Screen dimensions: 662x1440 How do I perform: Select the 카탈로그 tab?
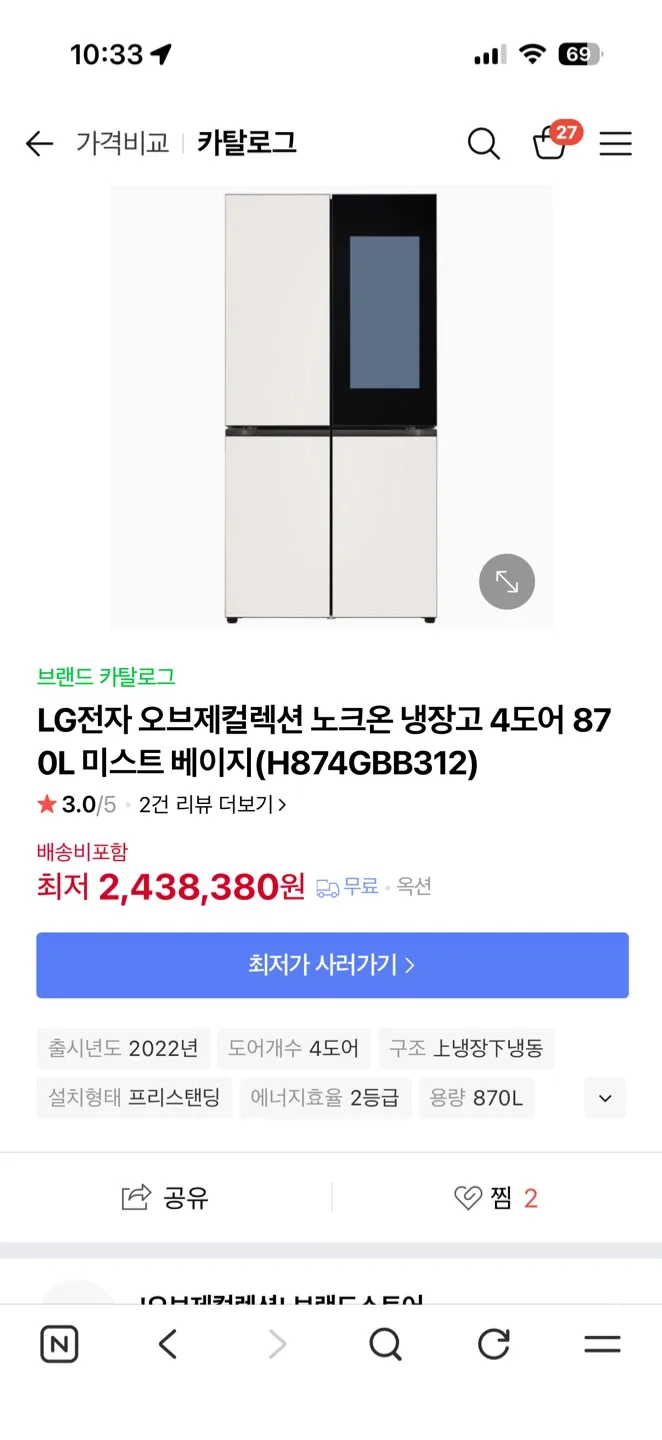pyautogui.click(x=247, y=143)
